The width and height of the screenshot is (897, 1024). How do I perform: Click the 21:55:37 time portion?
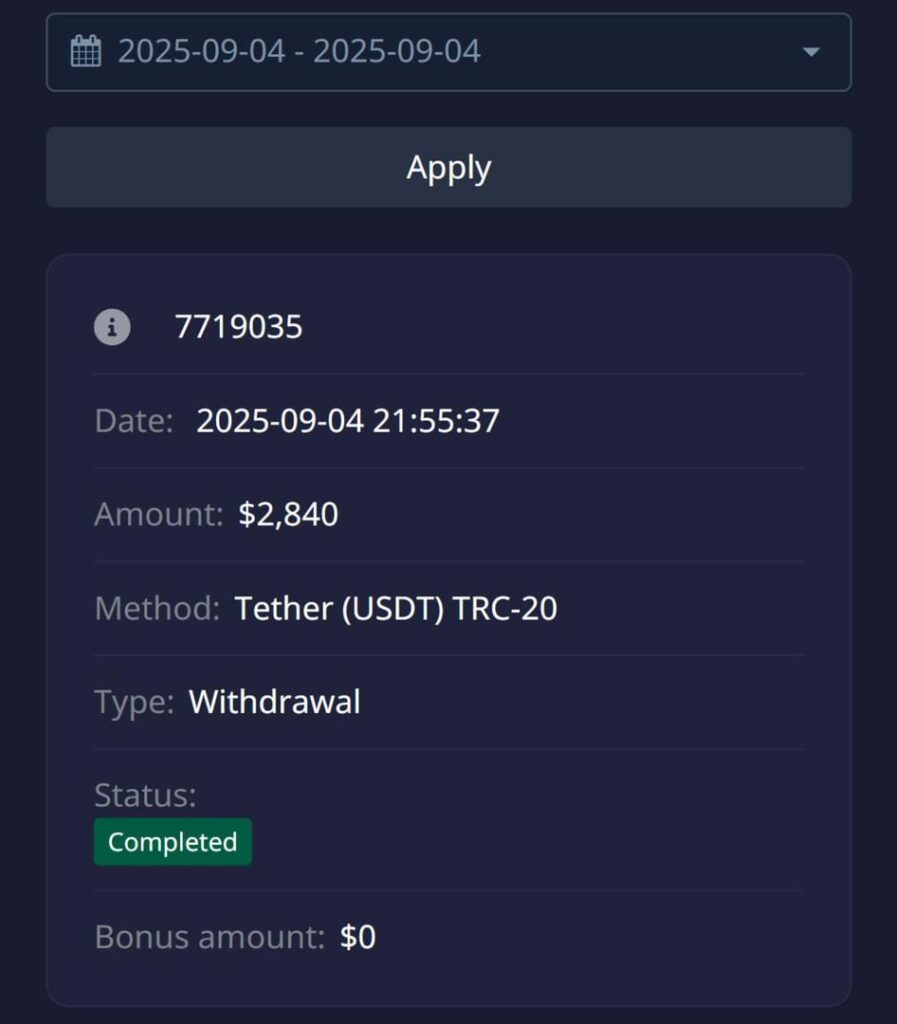point(436,421)
